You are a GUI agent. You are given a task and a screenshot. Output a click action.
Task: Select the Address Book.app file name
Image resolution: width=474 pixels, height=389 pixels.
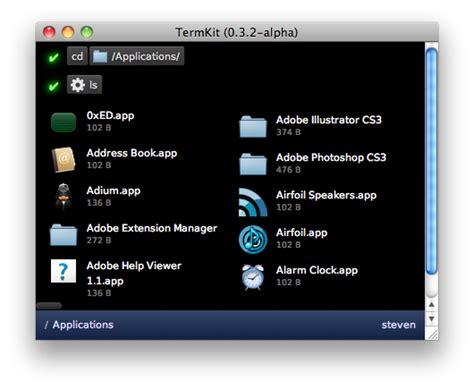(x=132, y=153)
